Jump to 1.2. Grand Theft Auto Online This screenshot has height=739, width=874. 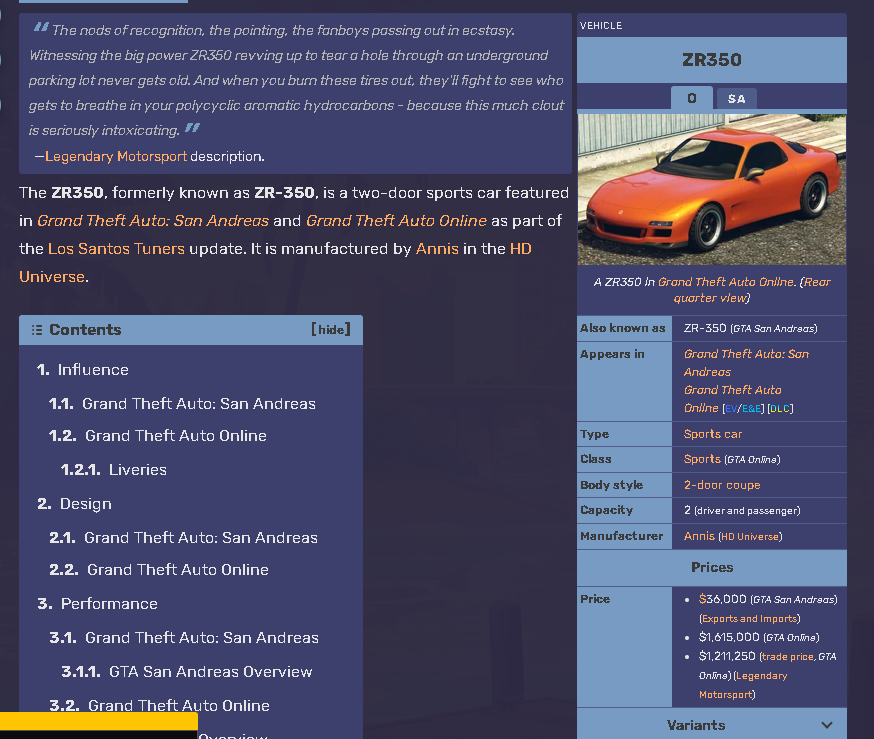coord(158,436)
